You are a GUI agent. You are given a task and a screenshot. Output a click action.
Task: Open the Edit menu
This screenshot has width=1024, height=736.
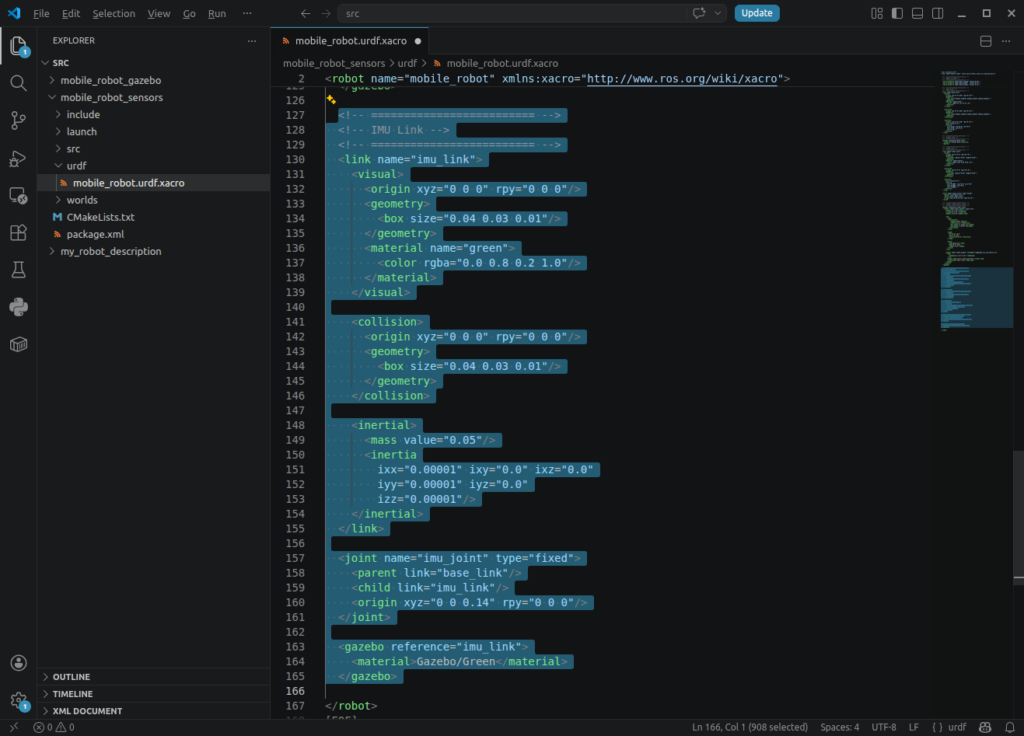[x=71, y=13]
